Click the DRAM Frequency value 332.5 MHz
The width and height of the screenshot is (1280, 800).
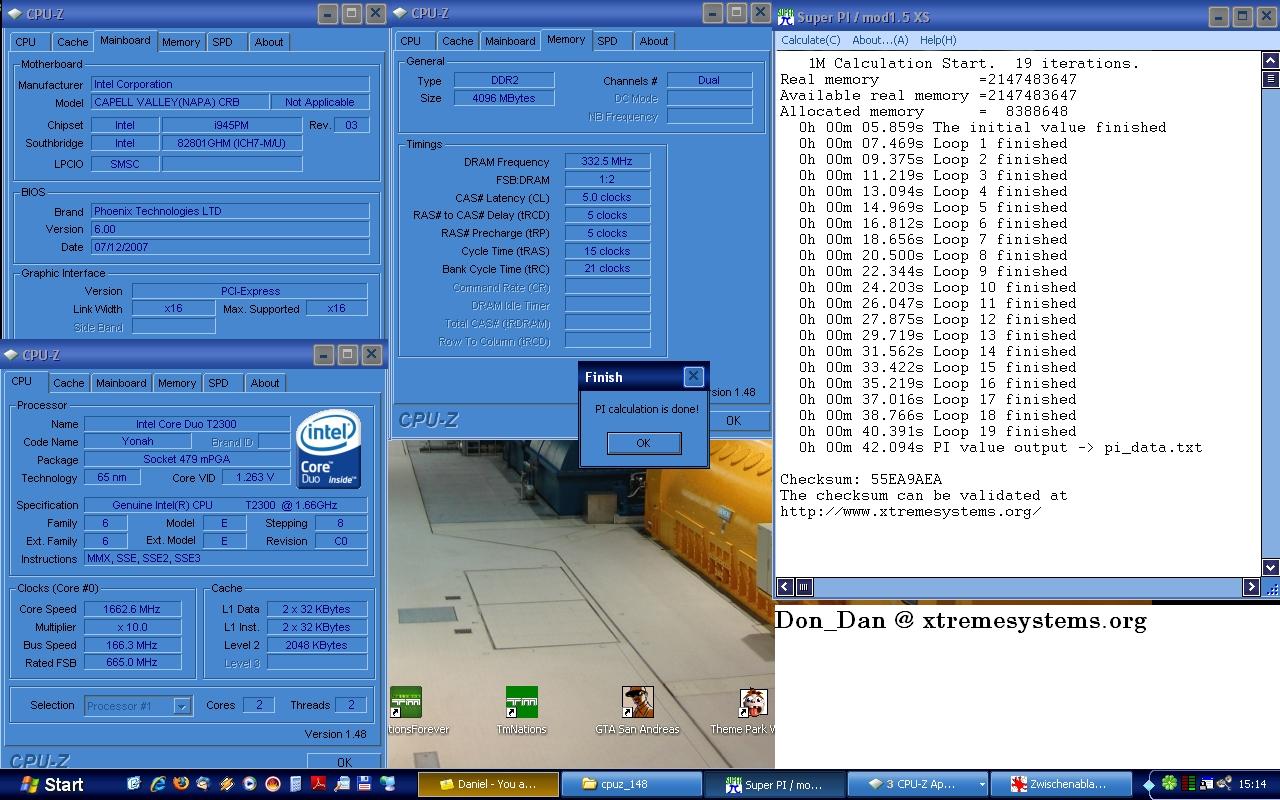click(x=607, y=161)
